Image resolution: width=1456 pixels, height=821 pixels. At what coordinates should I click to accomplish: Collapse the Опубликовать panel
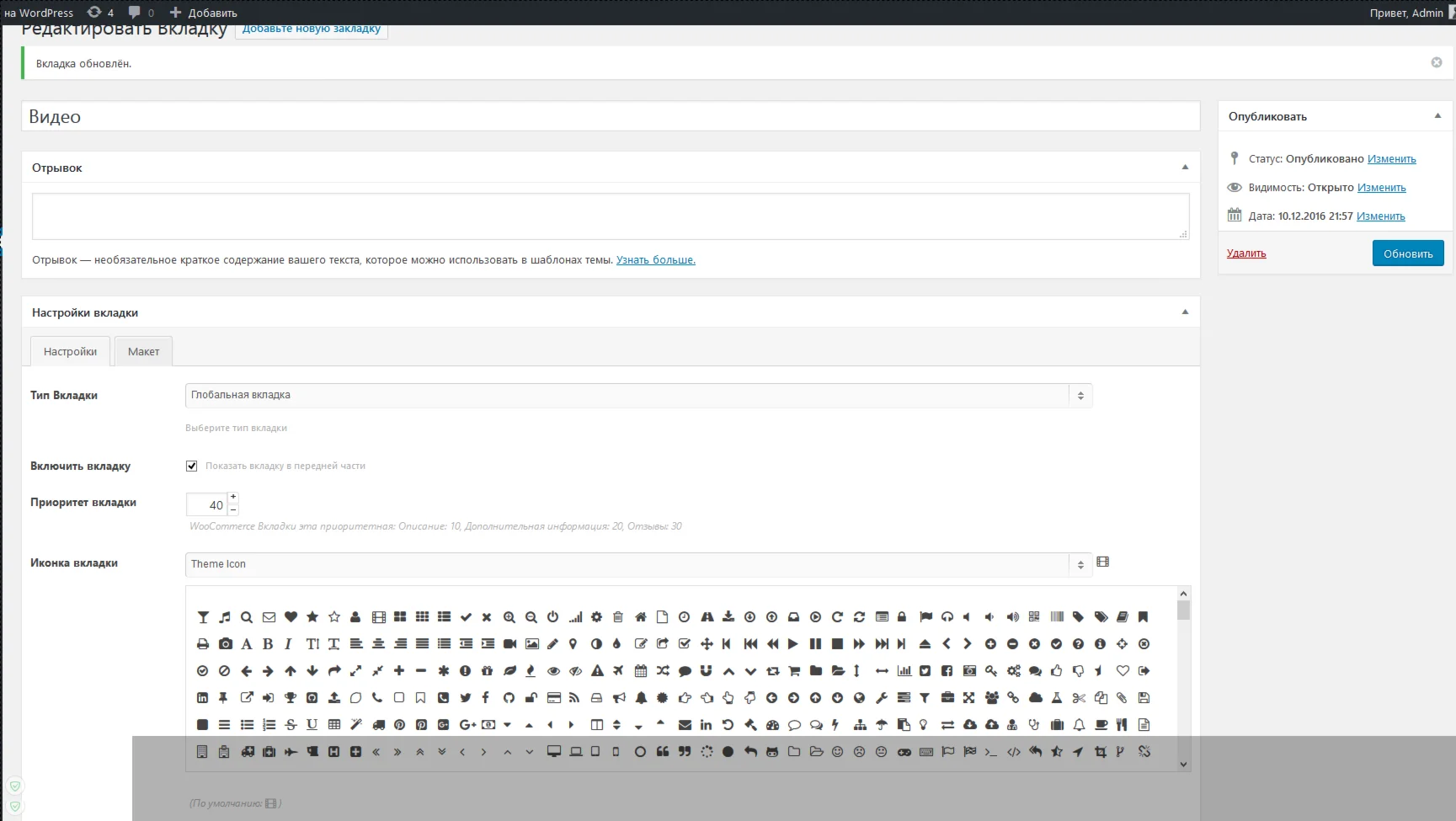(x=1437, y=116)
